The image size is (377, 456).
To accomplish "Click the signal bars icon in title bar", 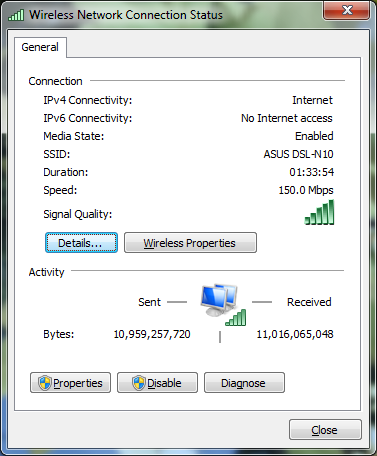I will (16, 15).
